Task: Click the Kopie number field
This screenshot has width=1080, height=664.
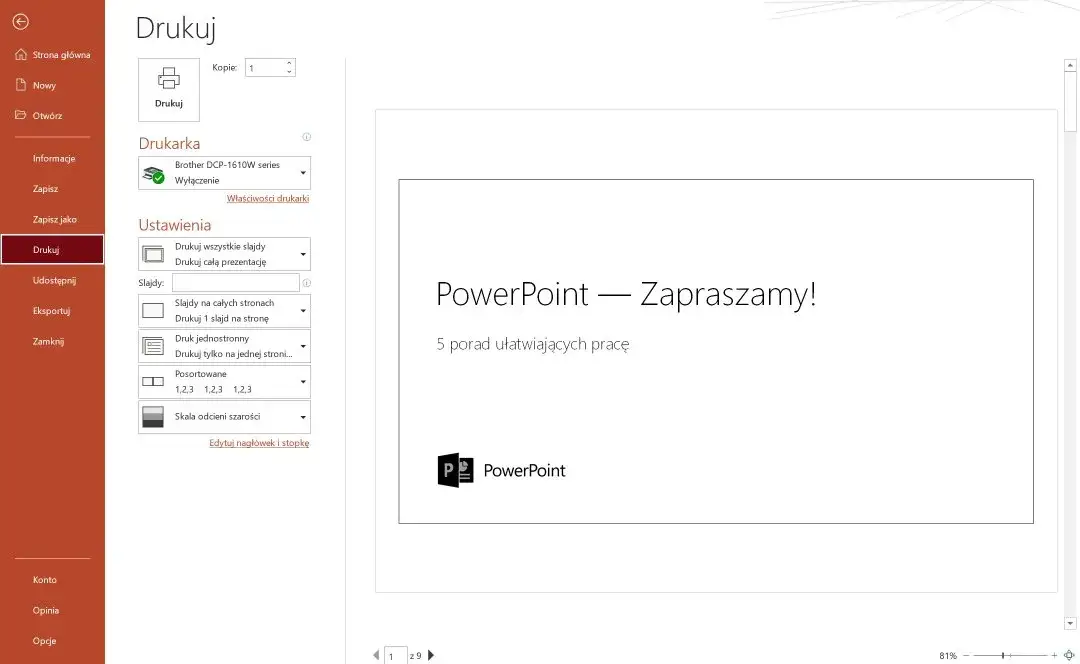Action: coord(265,68)
